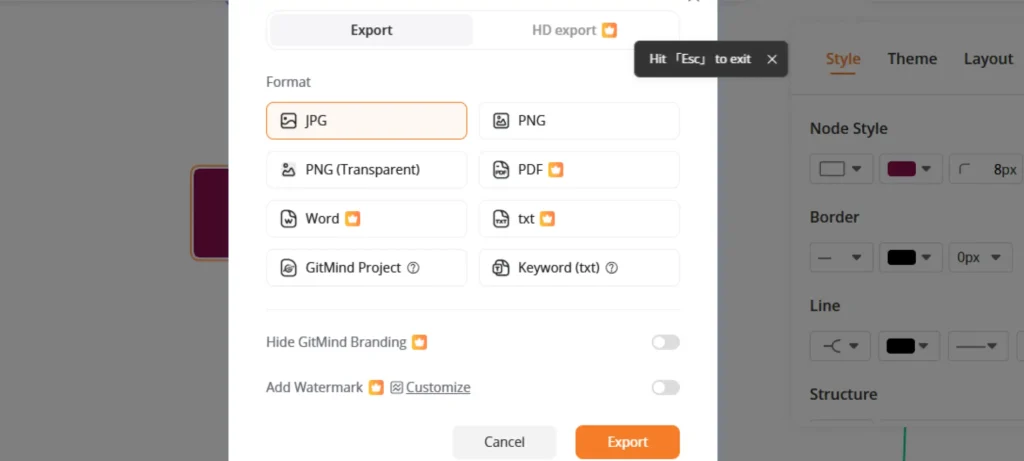The height and width of the screenshot is (461, 1024).
Task: Select the PNG export format
Action: [579, 121]
